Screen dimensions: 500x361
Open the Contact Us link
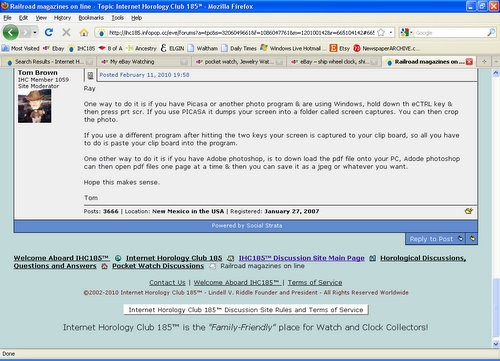pos(167,283)
